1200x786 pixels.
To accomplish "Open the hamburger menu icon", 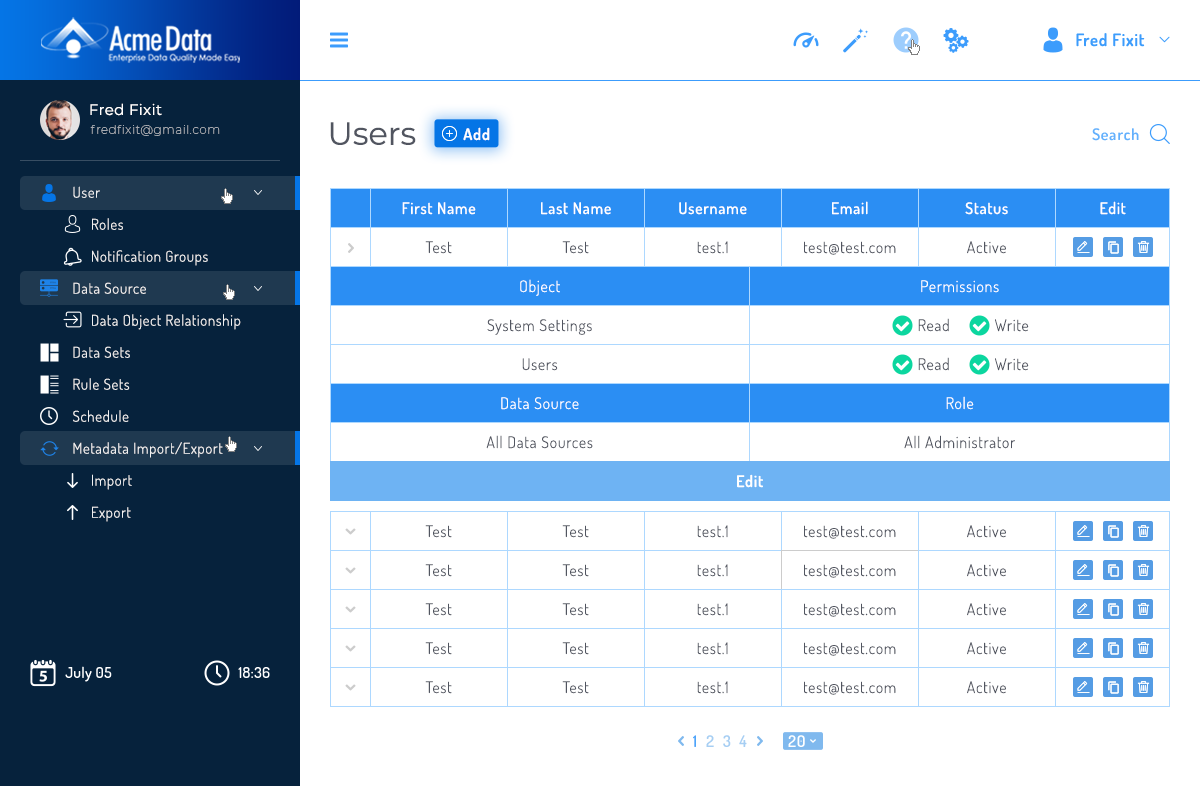I will coord(339,40).
